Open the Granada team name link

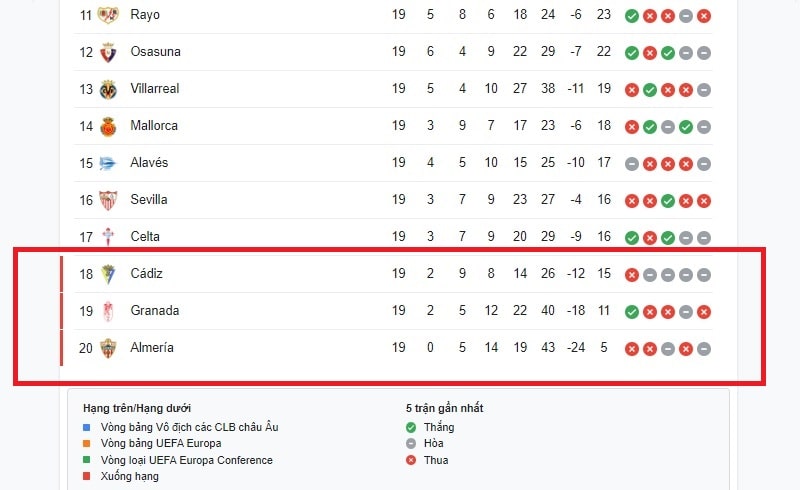[x=155, y=311]
